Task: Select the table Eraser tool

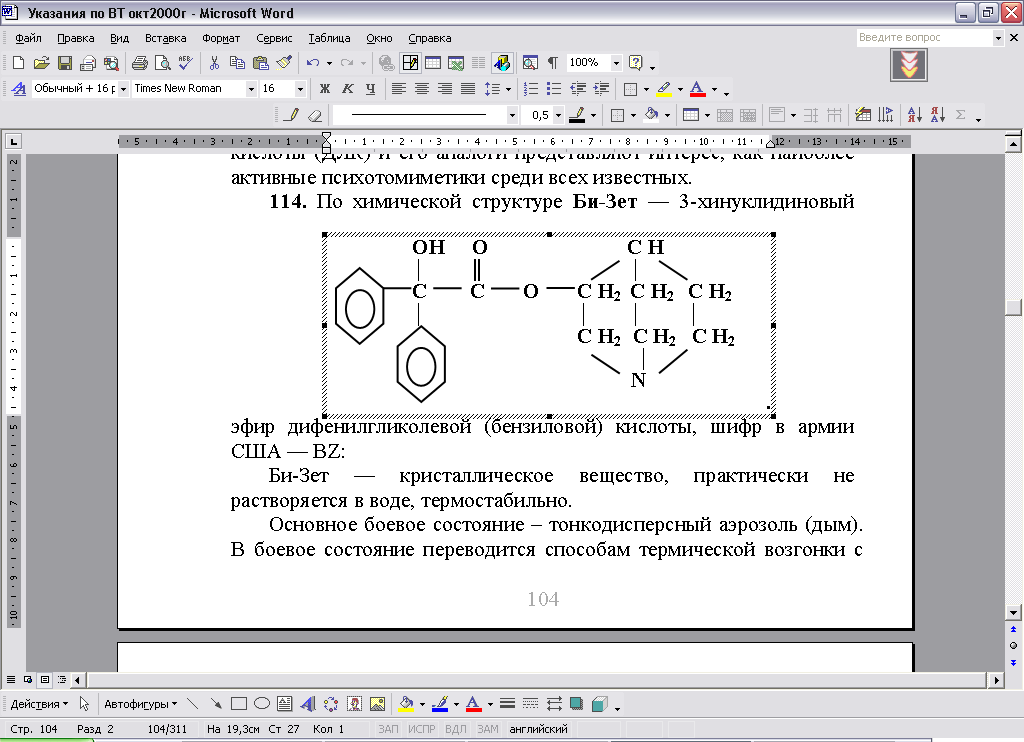Action: [x=315, y=116]
